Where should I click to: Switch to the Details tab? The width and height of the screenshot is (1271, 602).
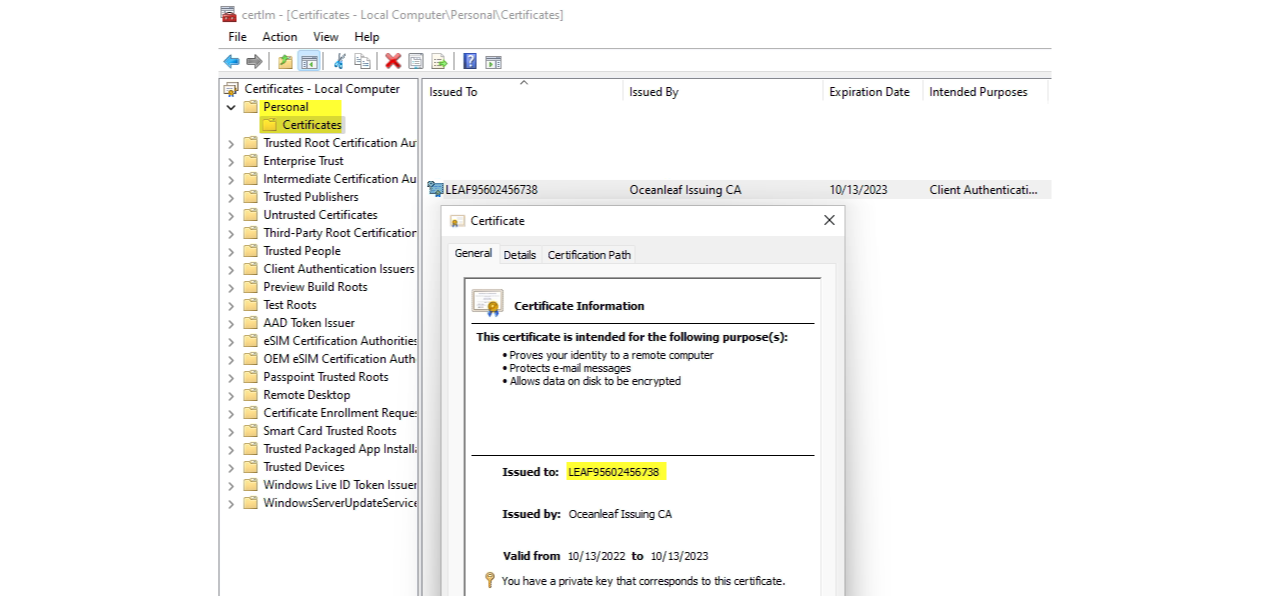coord(519,254)
